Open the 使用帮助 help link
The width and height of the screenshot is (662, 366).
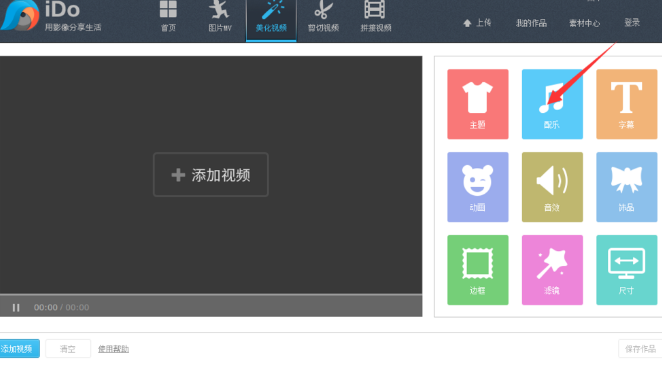pyautogui.click(x=114, y=349)
